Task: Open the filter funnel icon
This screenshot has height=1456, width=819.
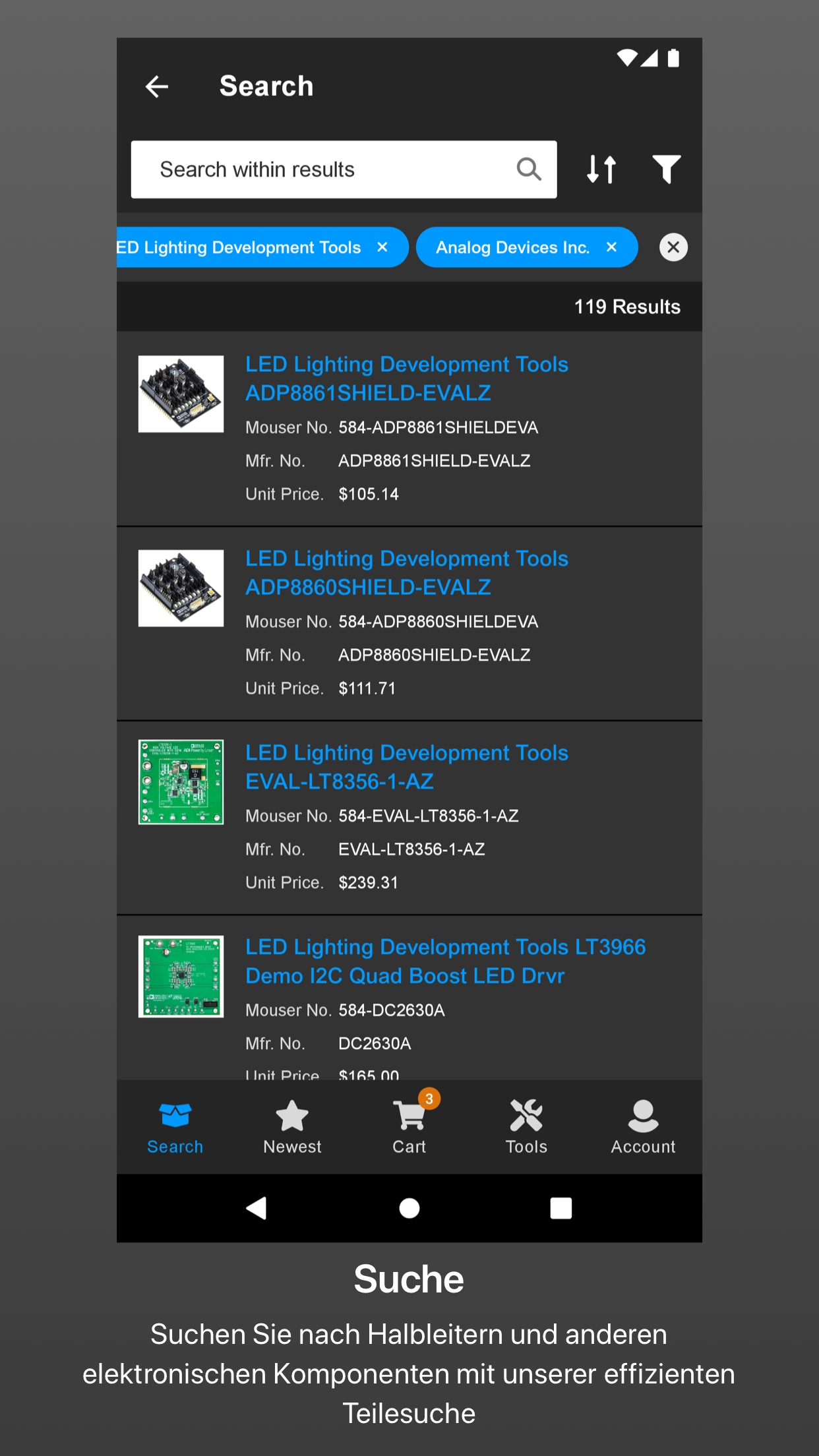Action: click(x=667, y=169)
